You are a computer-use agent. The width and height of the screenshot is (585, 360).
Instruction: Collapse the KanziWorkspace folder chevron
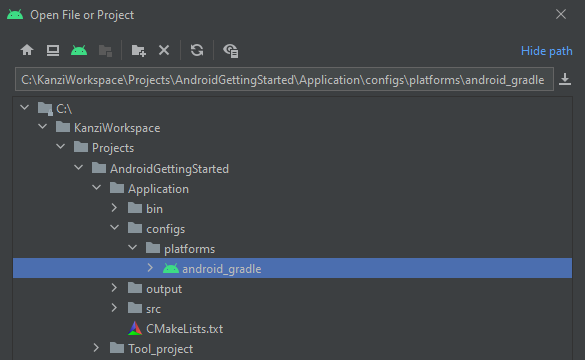(43, 127)
